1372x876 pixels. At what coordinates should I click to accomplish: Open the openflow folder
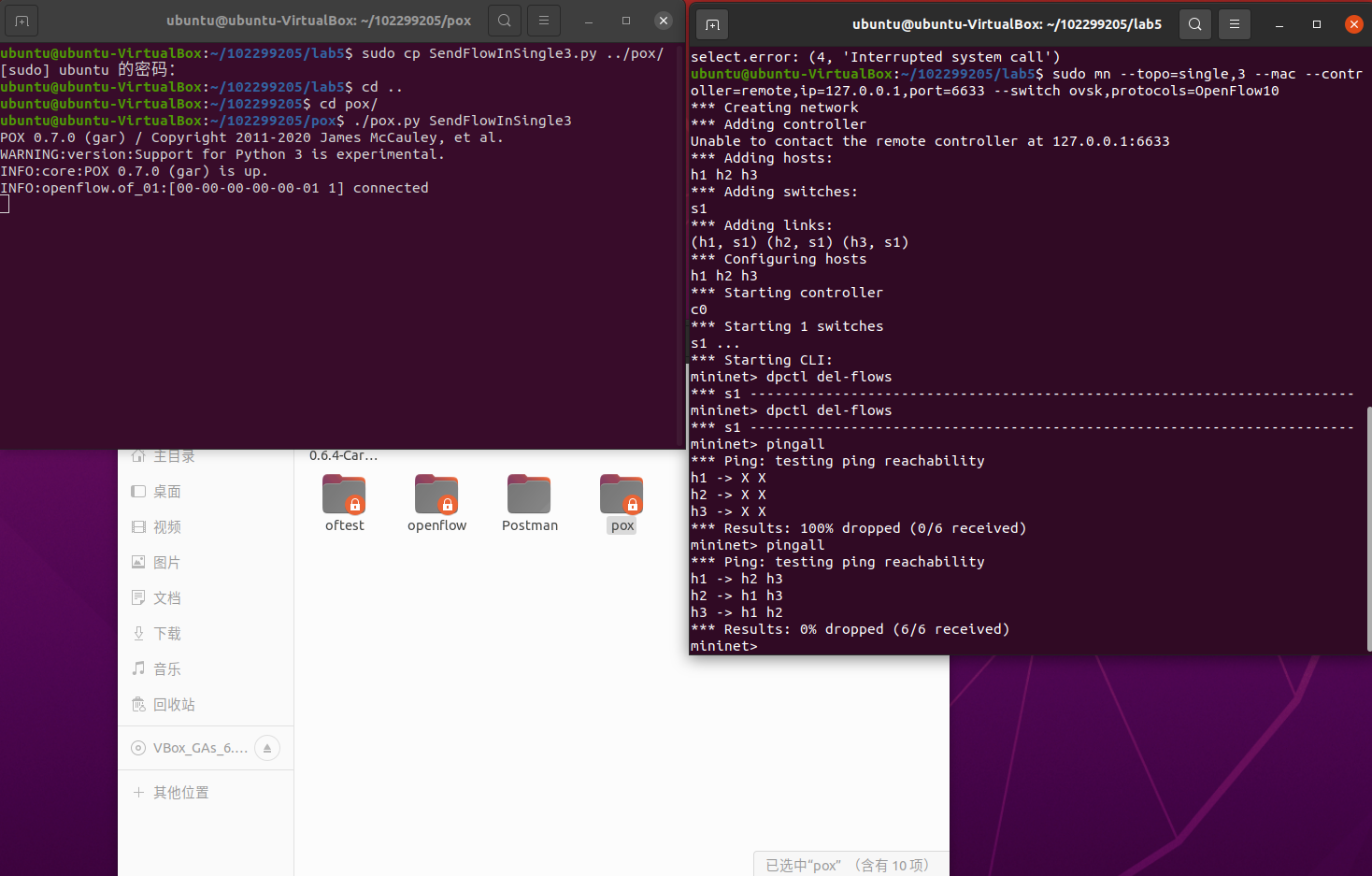(436, 503)
